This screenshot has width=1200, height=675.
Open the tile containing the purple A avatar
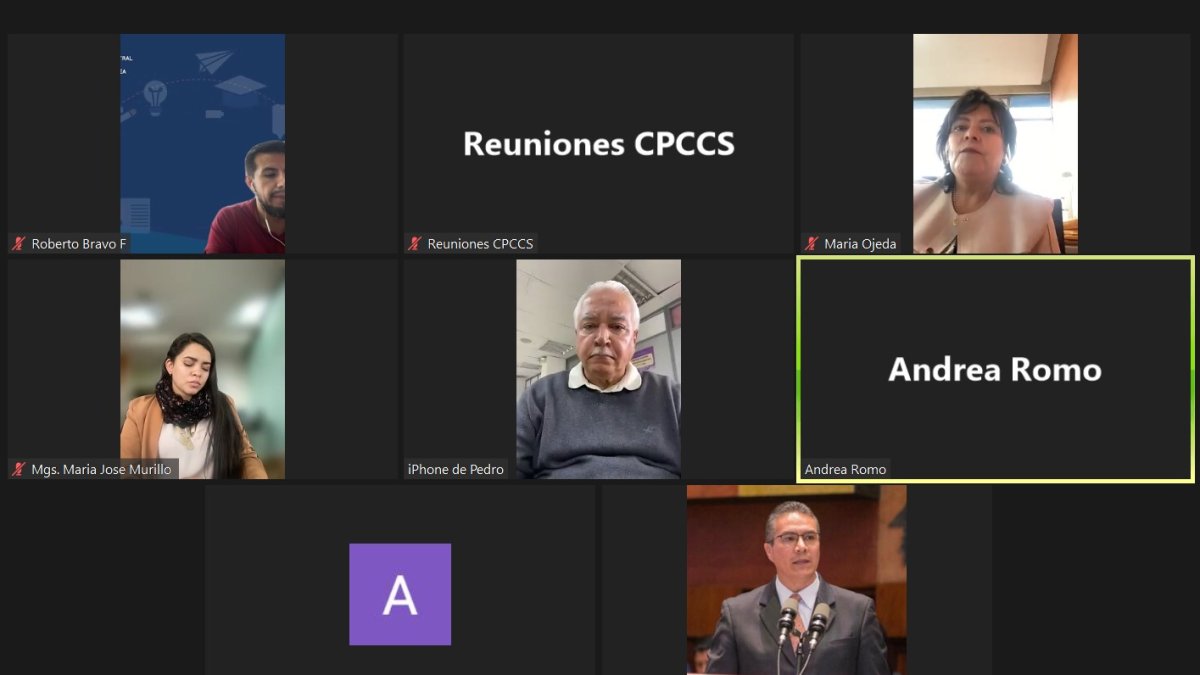pyautogui.click(x=400, y=594)
